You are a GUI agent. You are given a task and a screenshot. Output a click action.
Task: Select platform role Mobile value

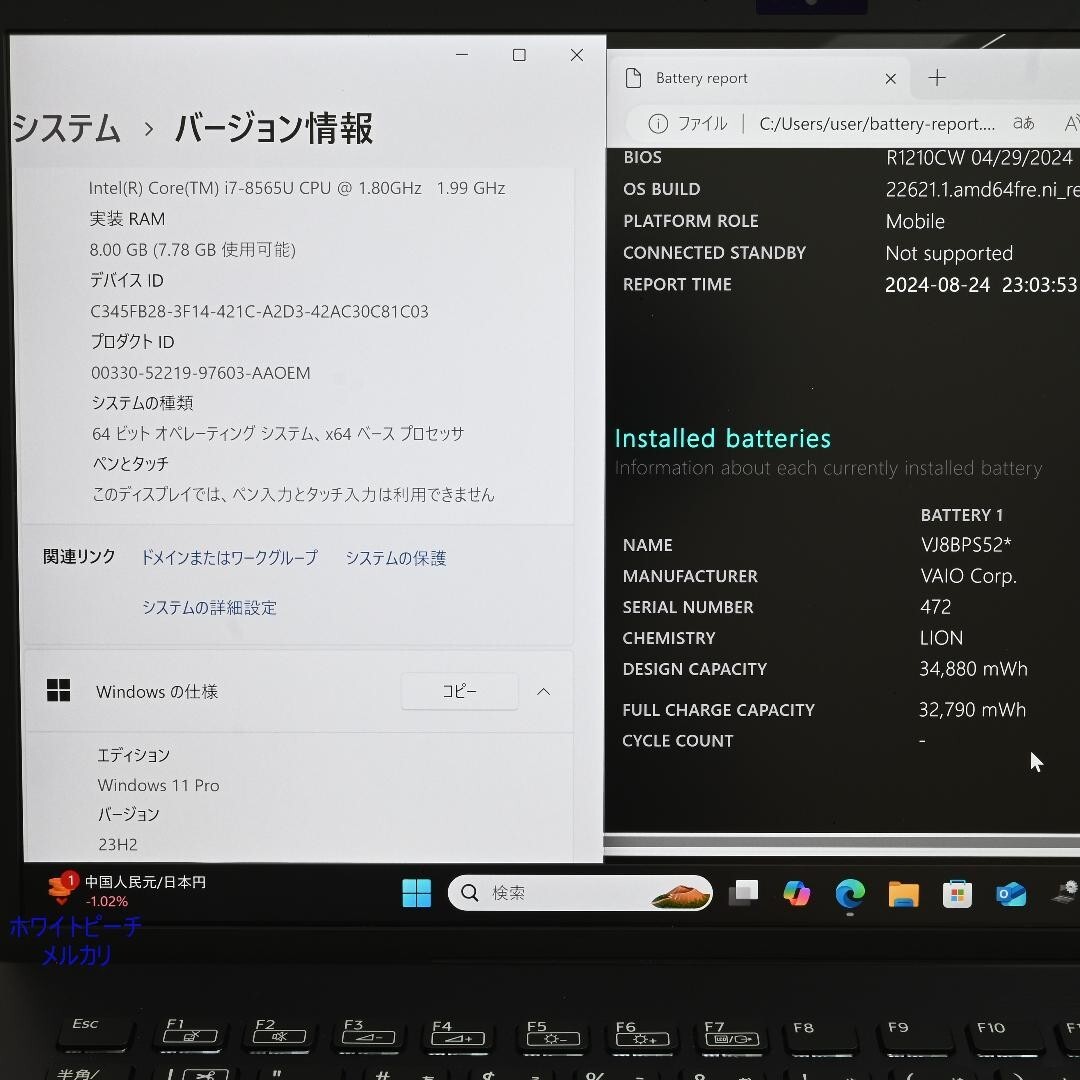[915, 221]
